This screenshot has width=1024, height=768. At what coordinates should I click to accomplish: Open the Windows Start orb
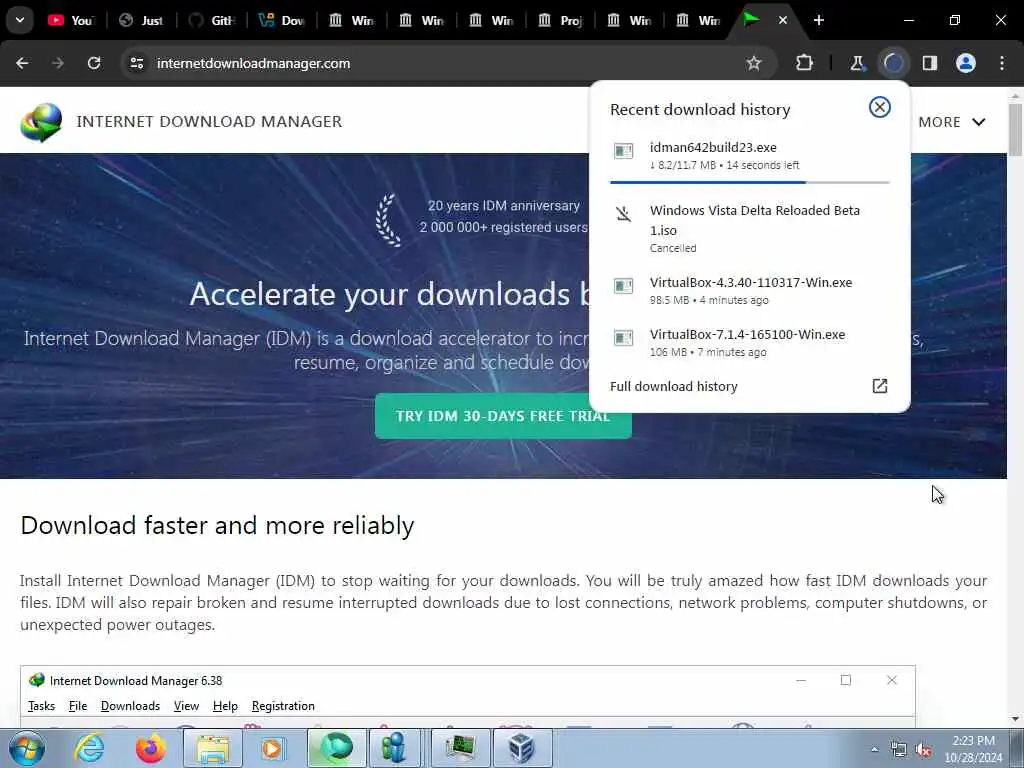point(26,748)
